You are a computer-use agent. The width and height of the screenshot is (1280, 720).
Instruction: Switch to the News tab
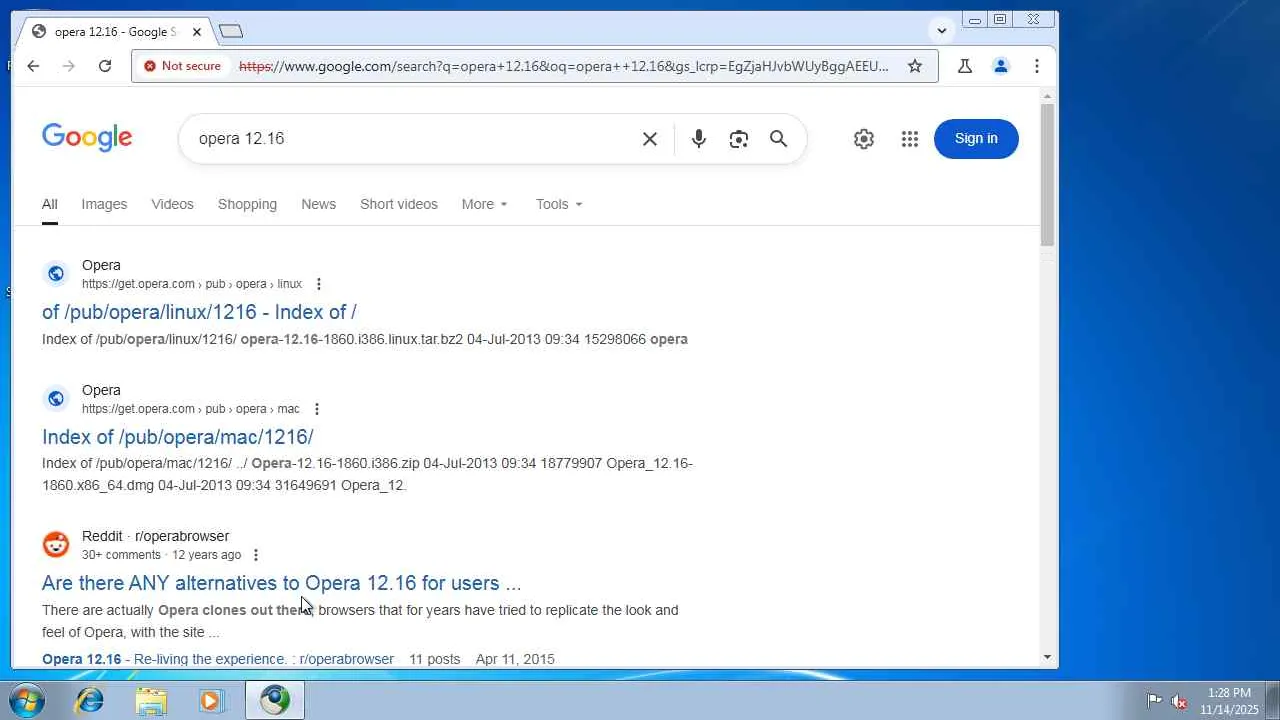click(318, 204)
